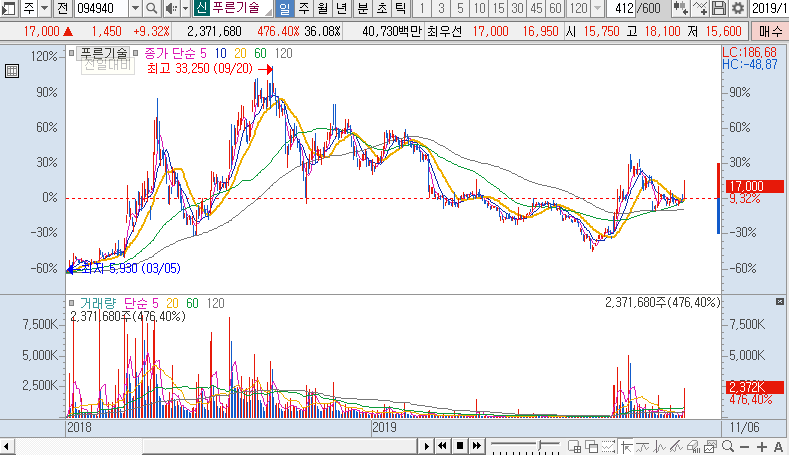Click the dotted chart range icon
This screenshot has height=455, width=789.
point(608,446)
